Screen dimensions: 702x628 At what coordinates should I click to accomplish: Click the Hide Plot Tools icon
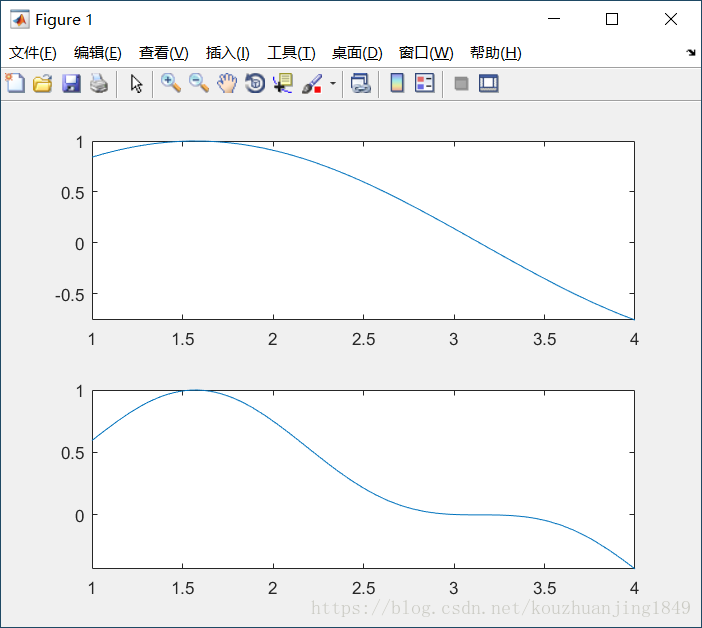tap(461, 83)
